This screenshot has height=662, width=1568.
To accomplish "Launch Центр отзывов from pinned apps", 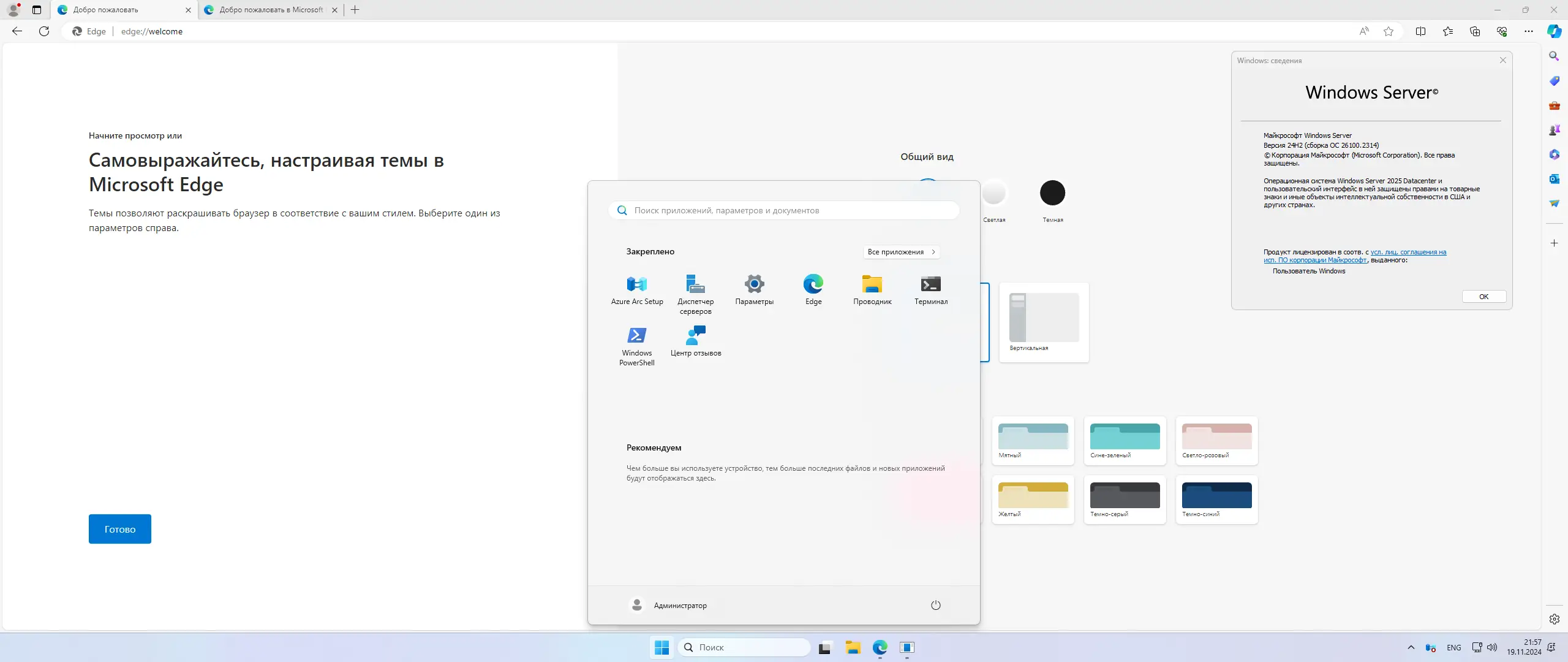I will point(695,340).
